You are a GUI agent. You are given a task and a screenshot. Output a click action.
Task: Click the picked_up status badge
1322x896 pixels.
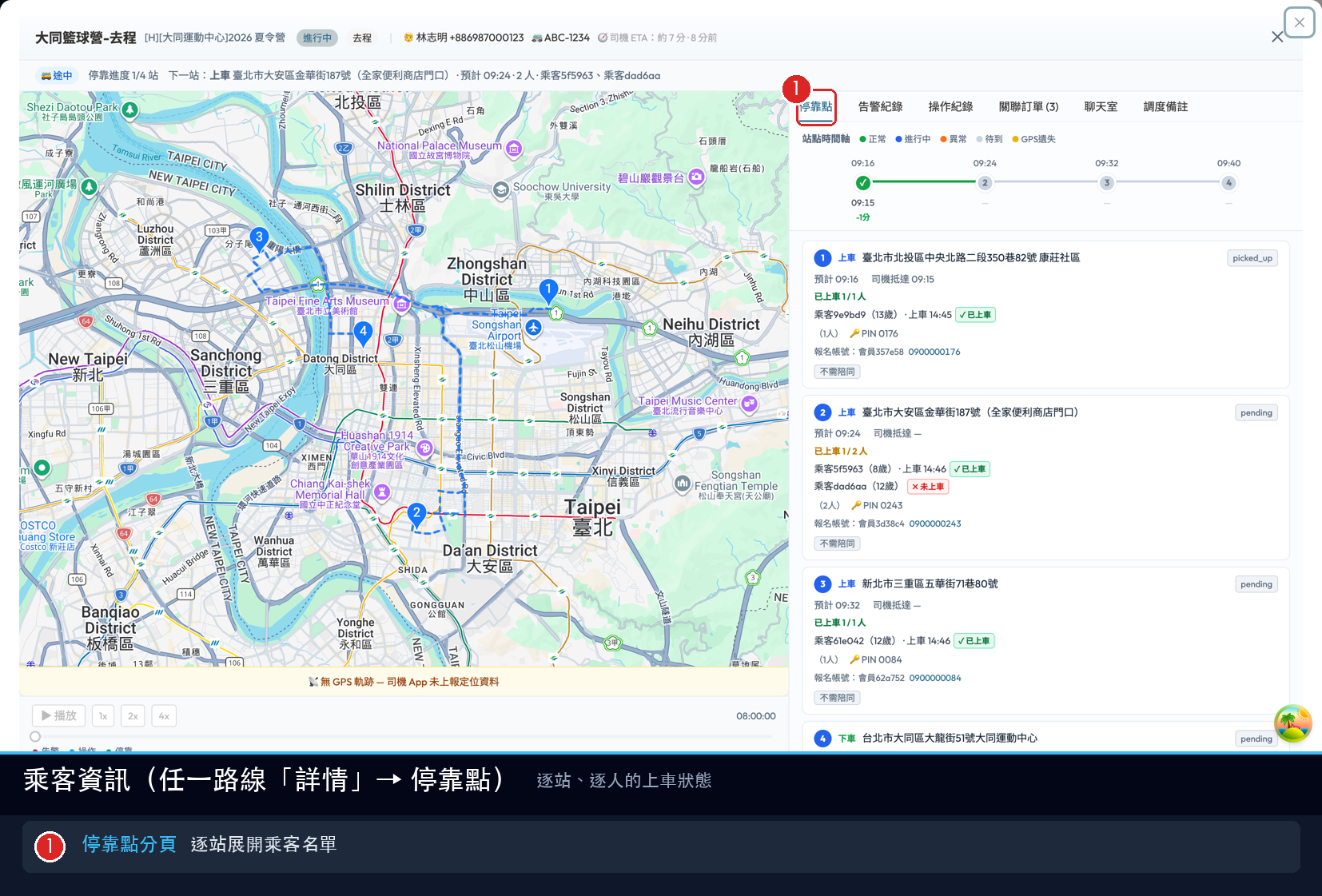click(1252, 258)
